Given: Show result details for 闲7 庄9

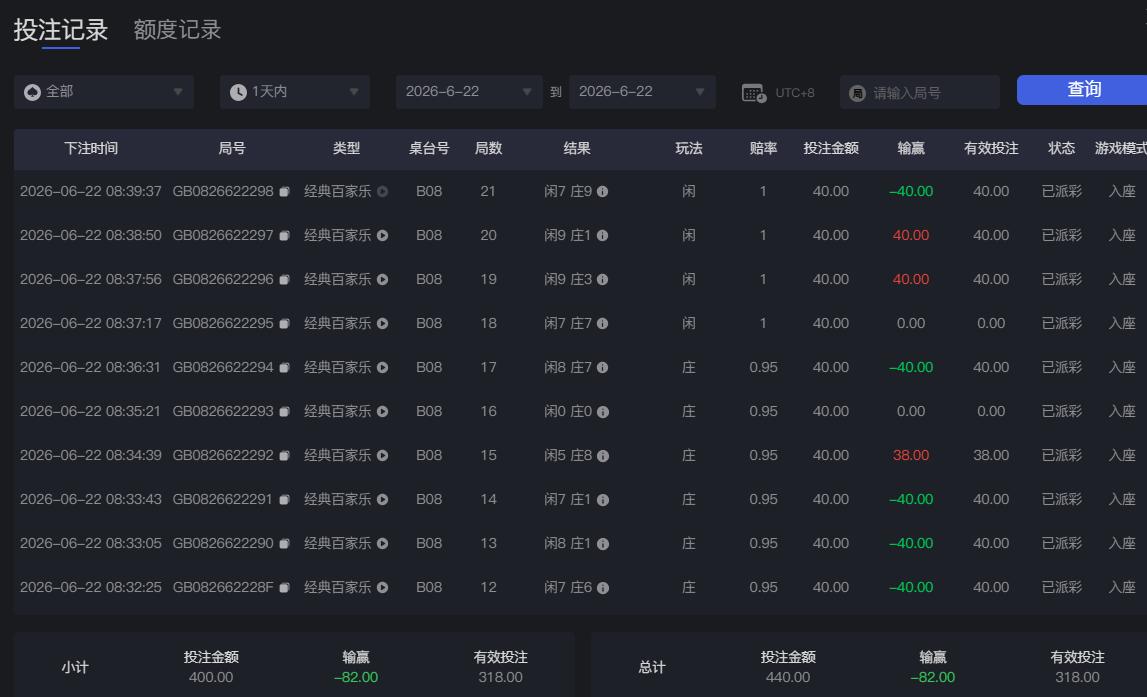Looking at the screenshot, I should 603,192.
